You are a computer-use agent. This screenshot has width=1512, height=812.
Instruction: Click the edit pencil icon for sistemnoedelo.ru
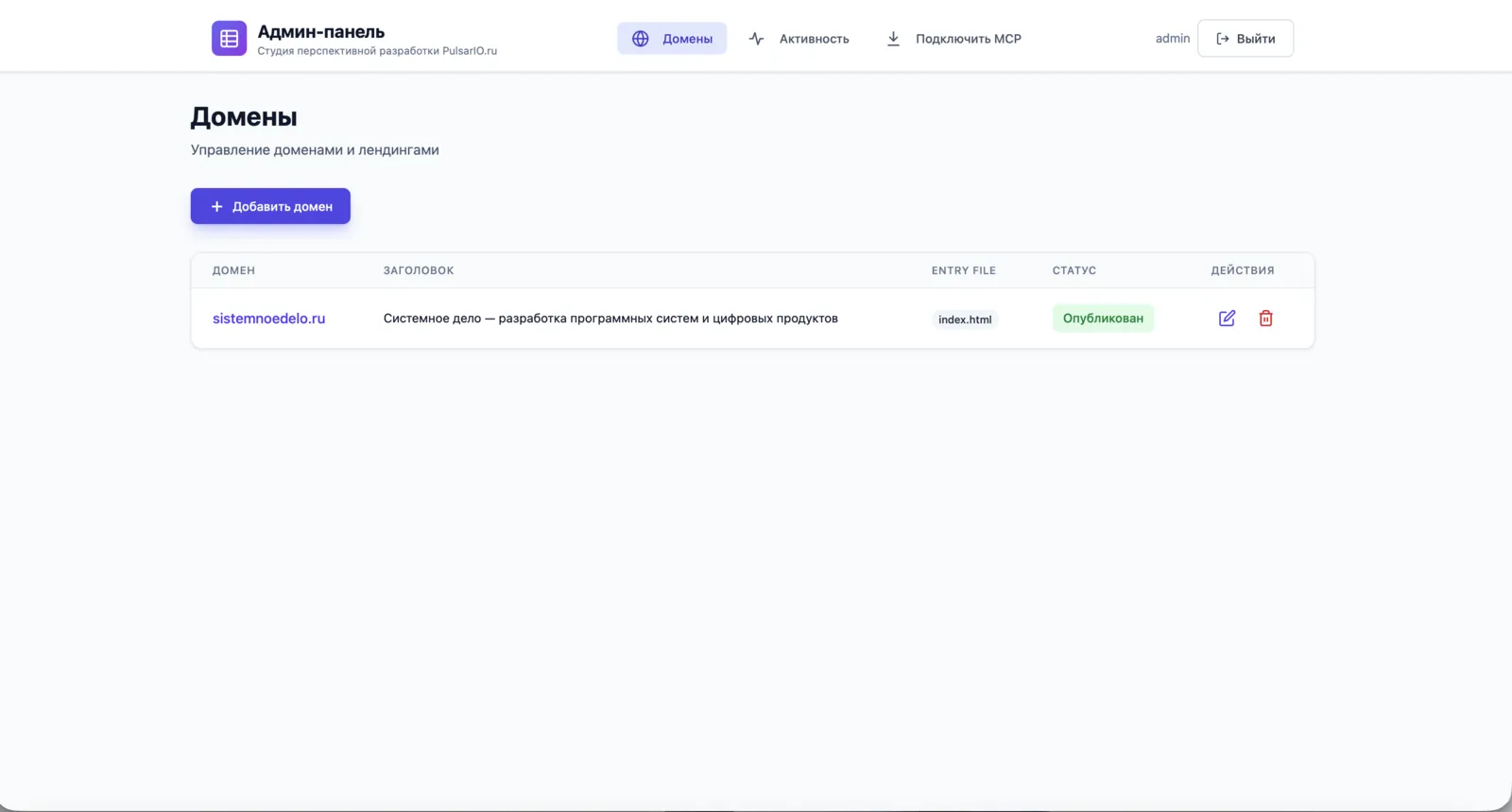coord(1227,319)
